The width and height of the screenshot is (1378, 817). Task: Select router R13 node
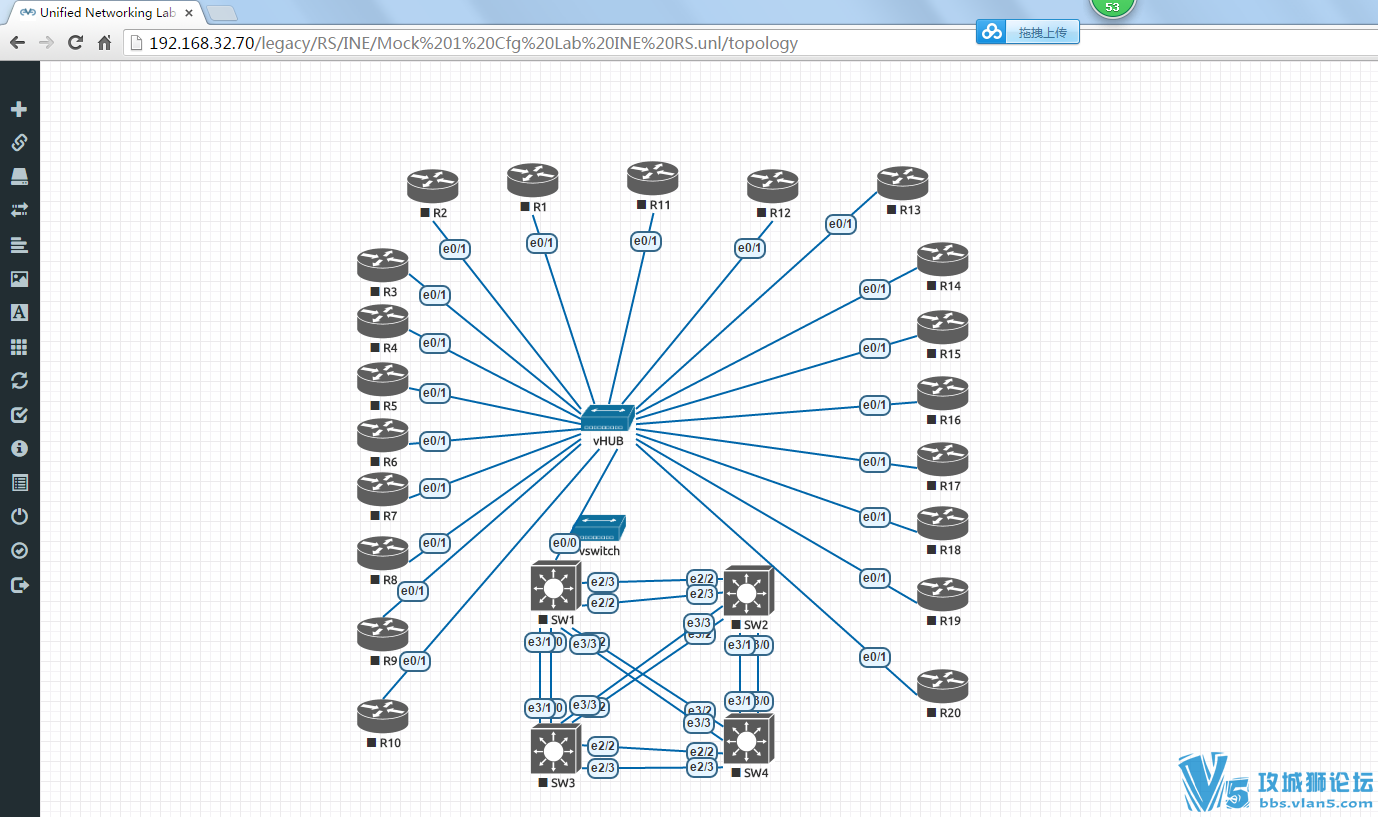click(x=902, y=183)
